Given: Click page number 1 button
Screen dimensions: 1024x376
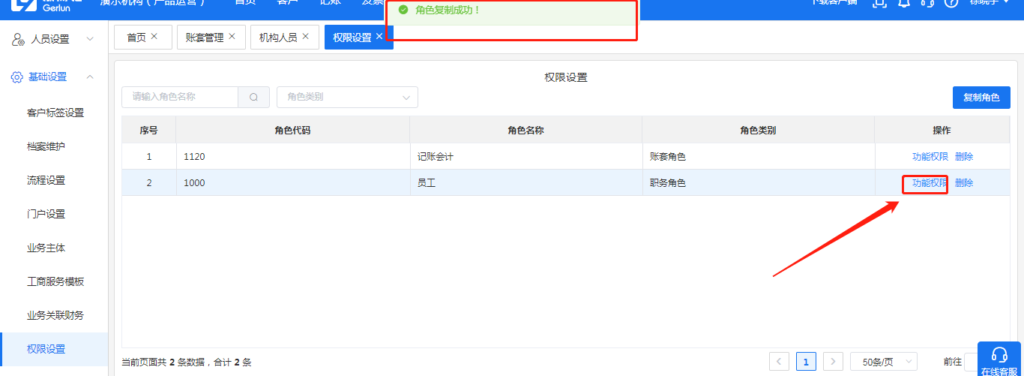Looking at the screenshot, I should pos(806,362).
